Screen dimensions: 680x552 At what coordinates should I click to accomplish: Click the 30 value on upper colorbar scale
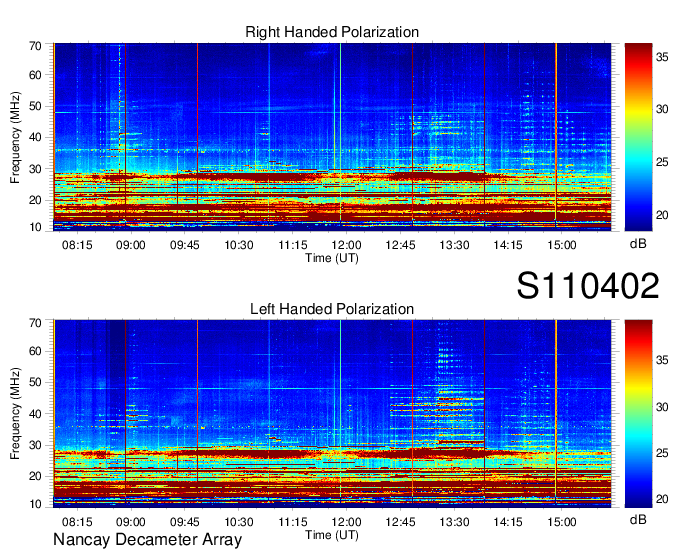pos(662,109)
